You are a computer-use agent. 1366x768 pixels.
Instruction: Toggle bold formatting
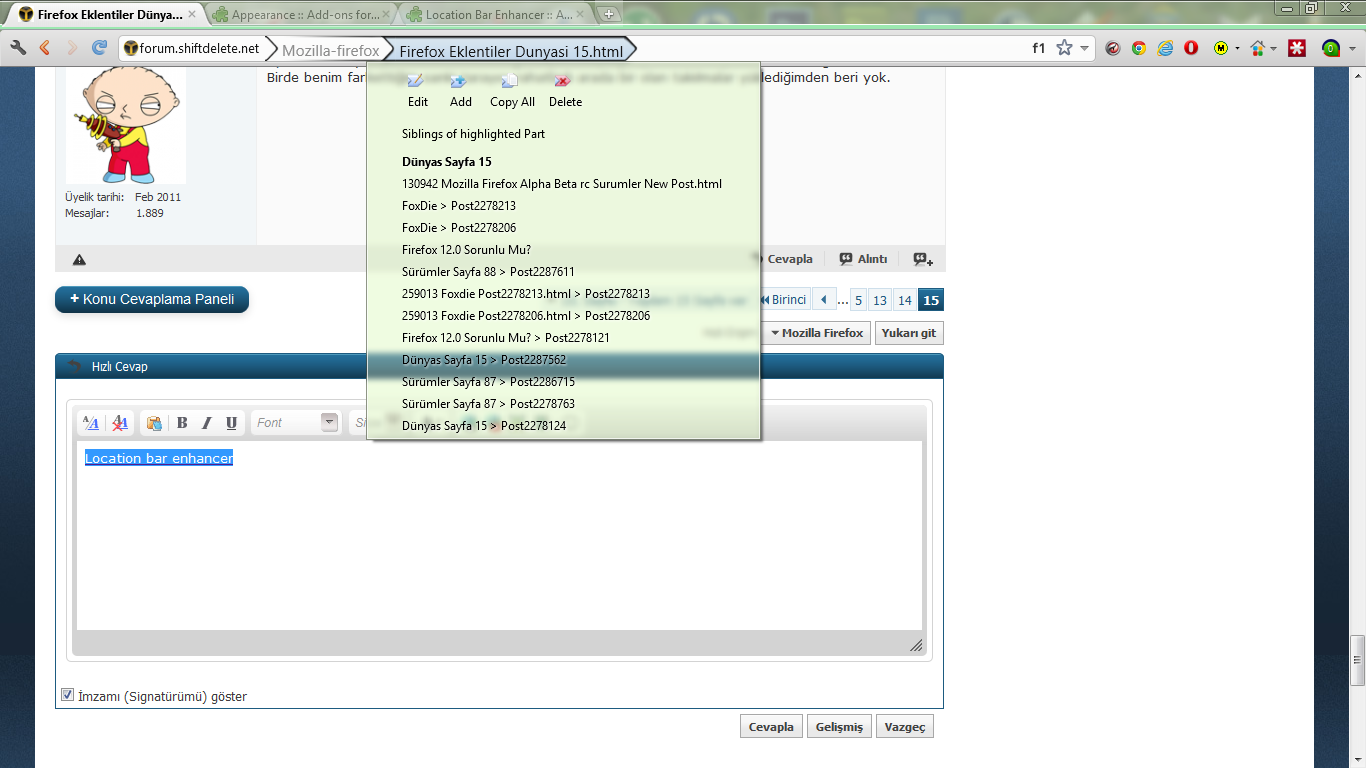point(182,423)
